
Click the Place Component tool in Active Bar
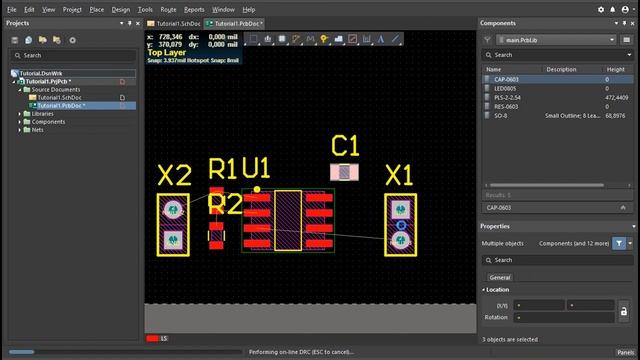(x=282, y=39)
